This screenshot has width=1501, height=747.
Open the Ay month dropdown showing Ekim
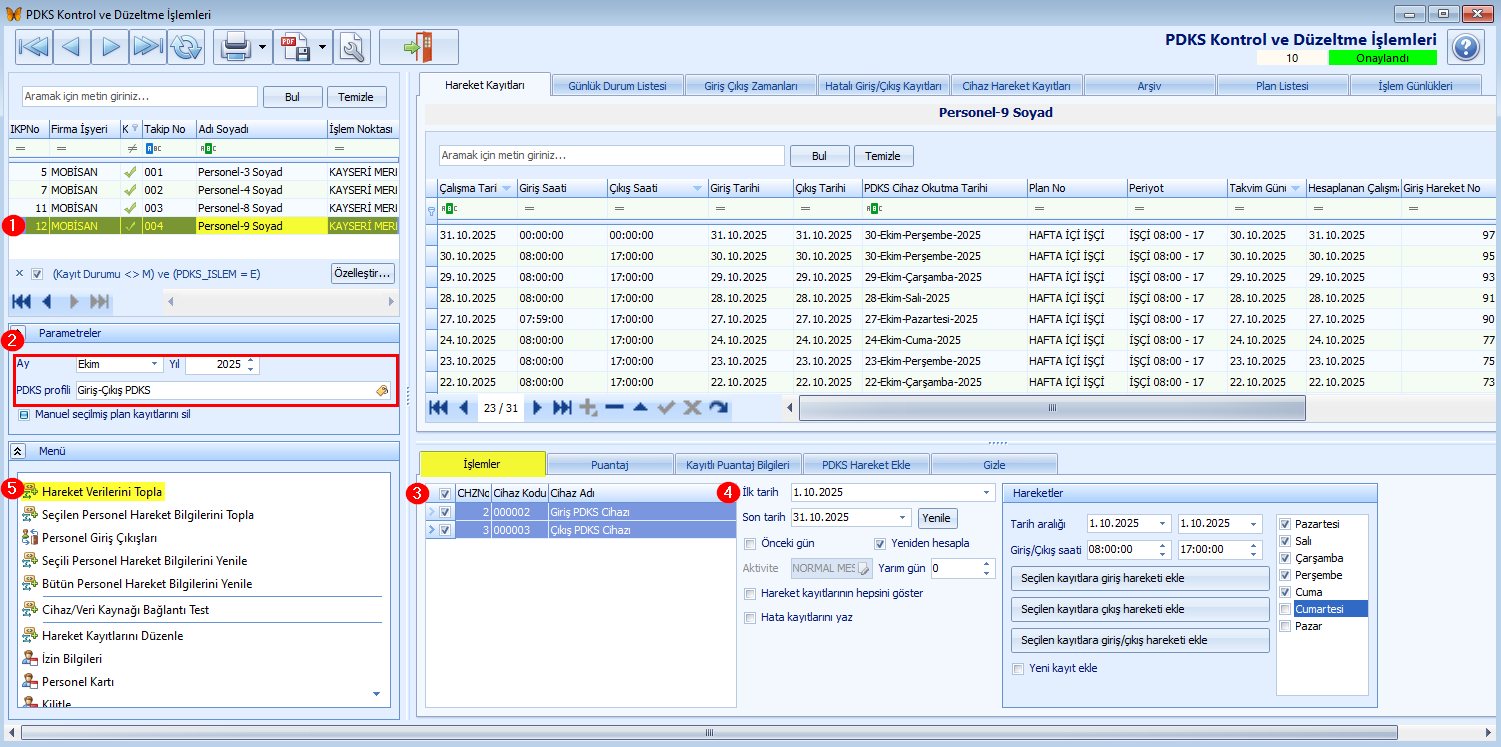point(155,364)
